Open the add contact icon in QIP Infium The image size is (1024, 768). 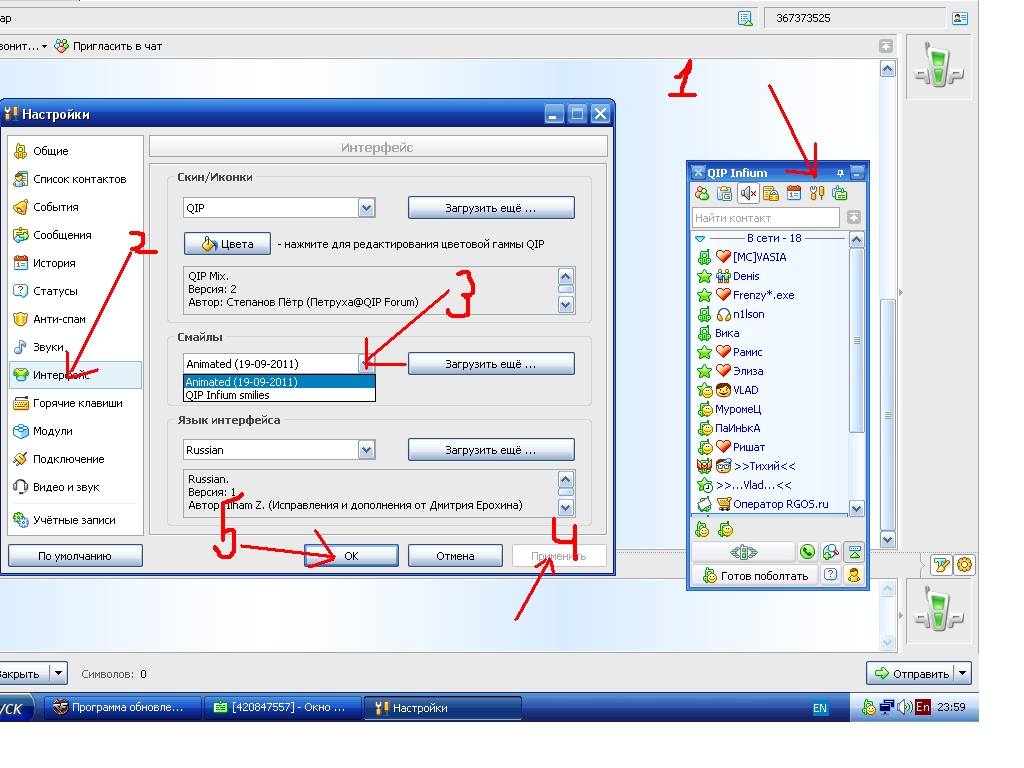702,193
